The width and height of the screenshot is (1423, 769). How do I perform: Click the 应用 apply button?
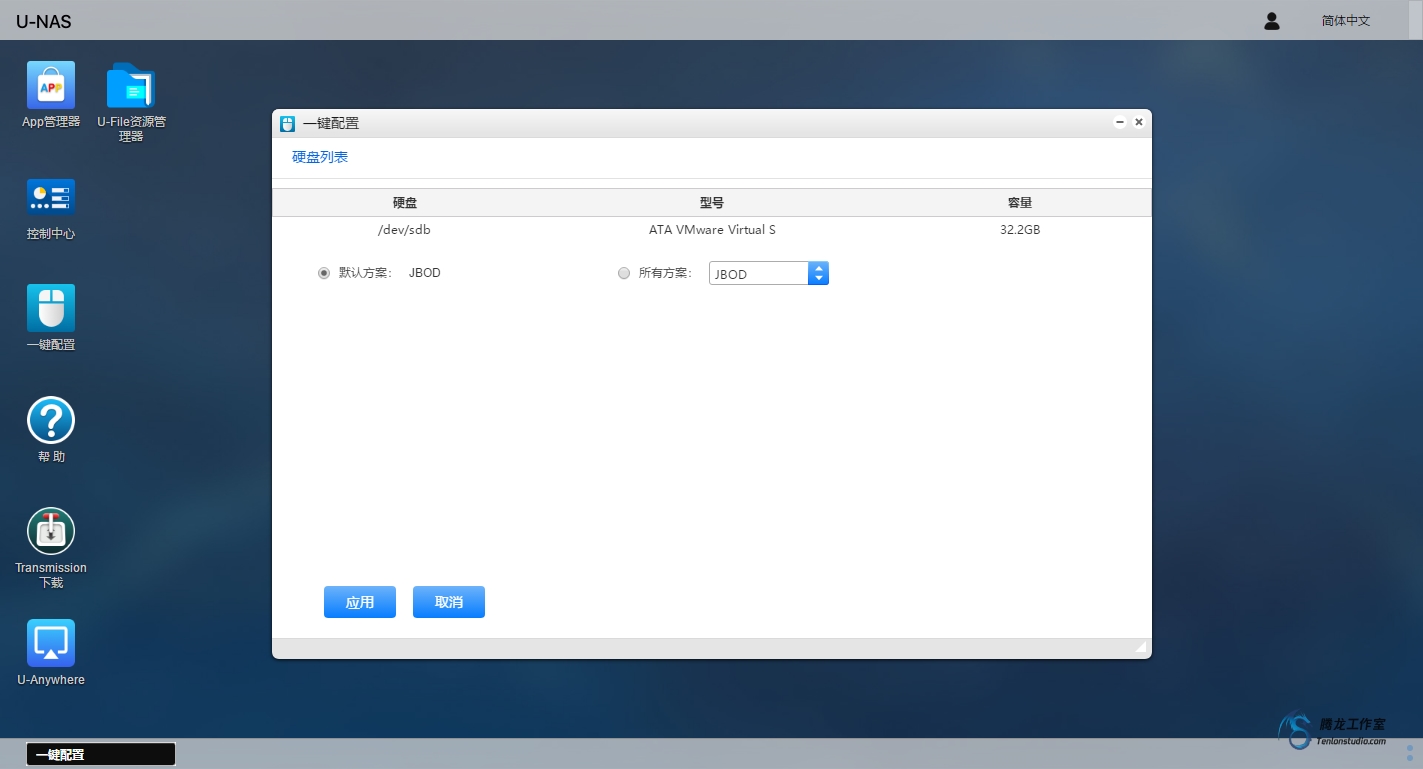tap(360, 602)
